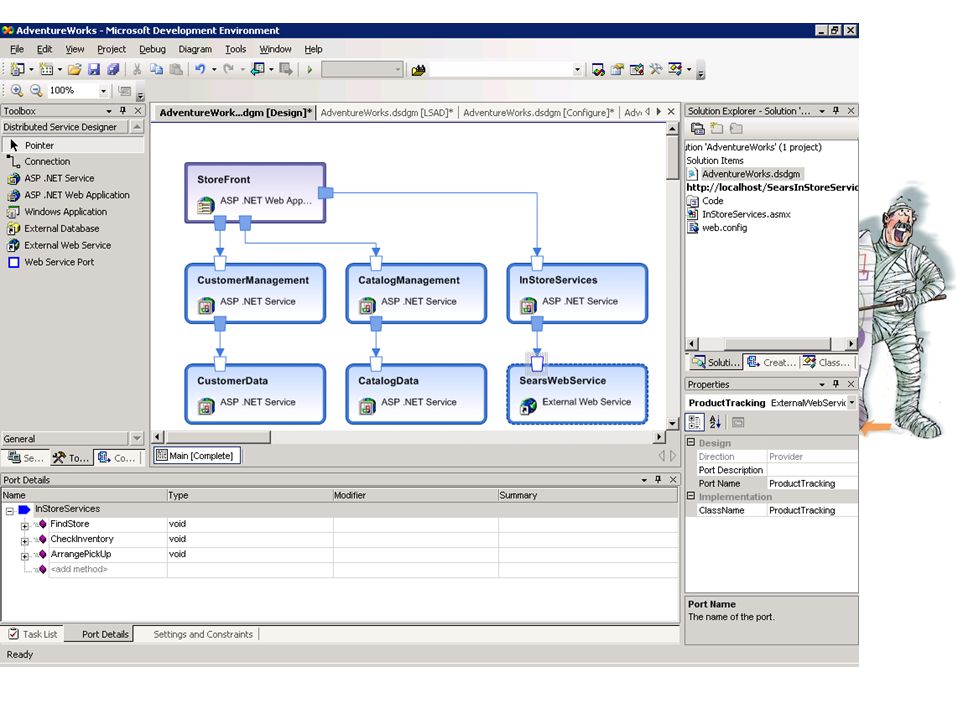Click the Open File folder icon in the toolbar
This screenshot has width=960, height=720.
[74, 70]
